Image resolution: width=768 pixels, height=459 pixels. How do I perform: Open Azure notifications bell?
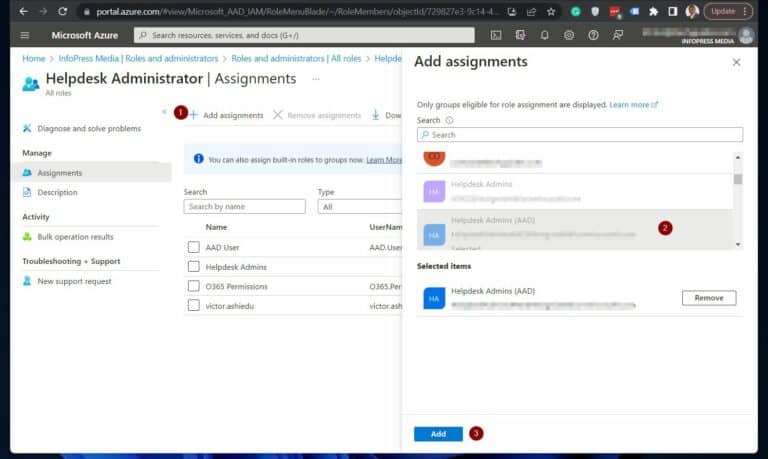pyautogui.click(x=544, y=35)
